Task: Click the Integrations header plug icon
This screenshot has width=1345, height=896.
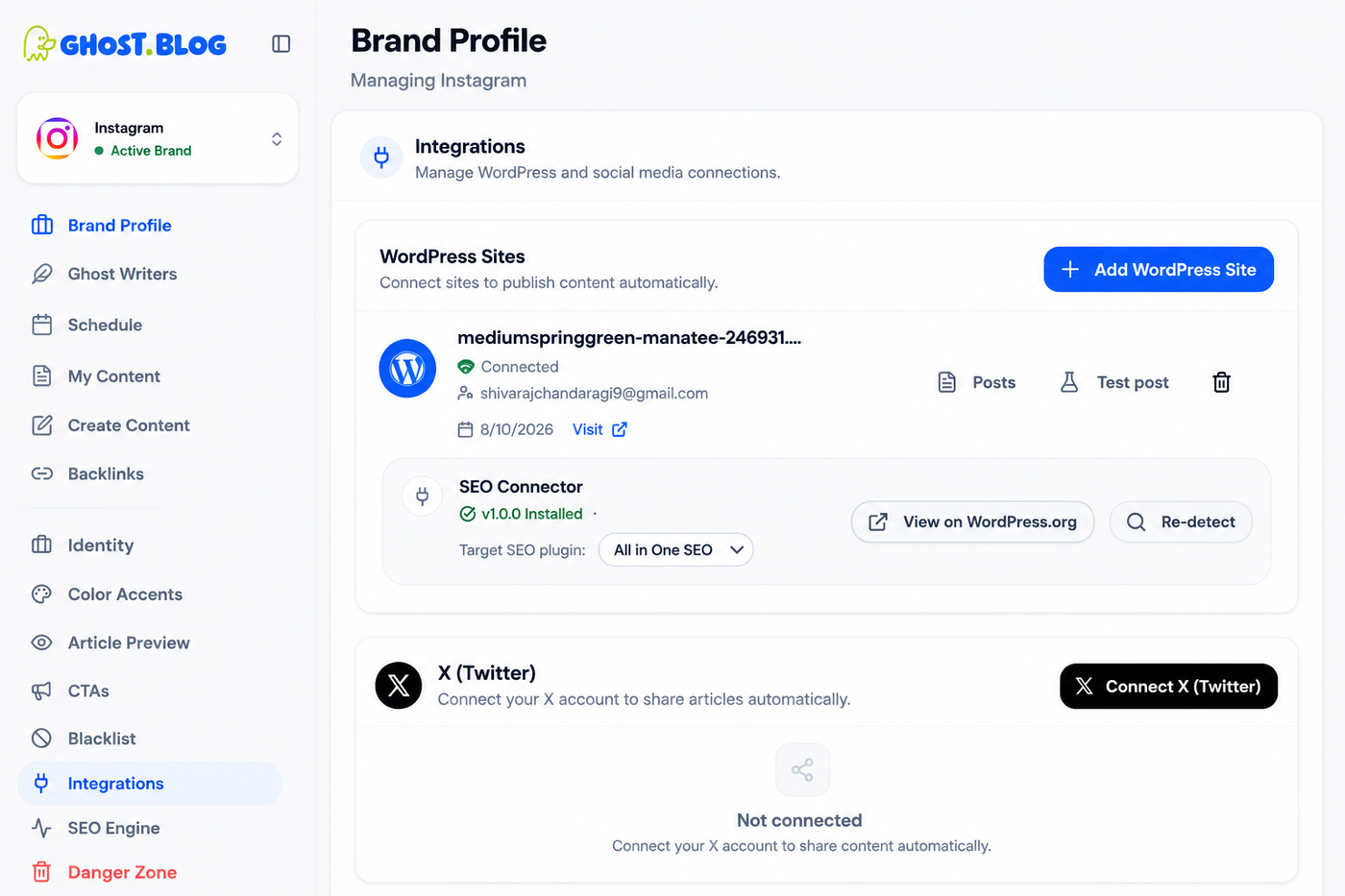Action: [x=381, y=157]
